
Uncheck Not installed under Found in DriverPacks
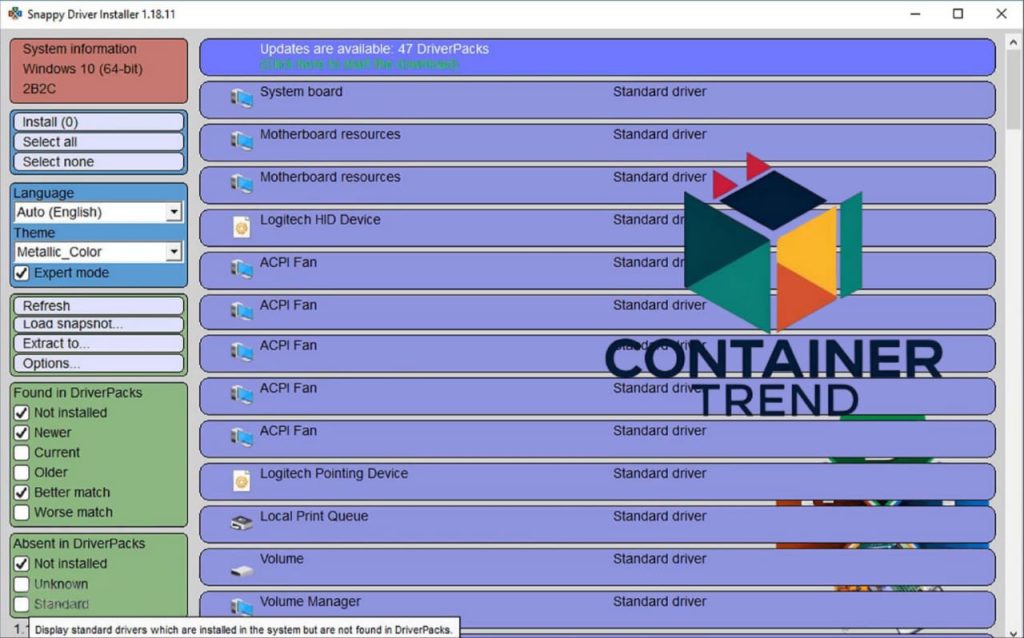coord(22,413)
